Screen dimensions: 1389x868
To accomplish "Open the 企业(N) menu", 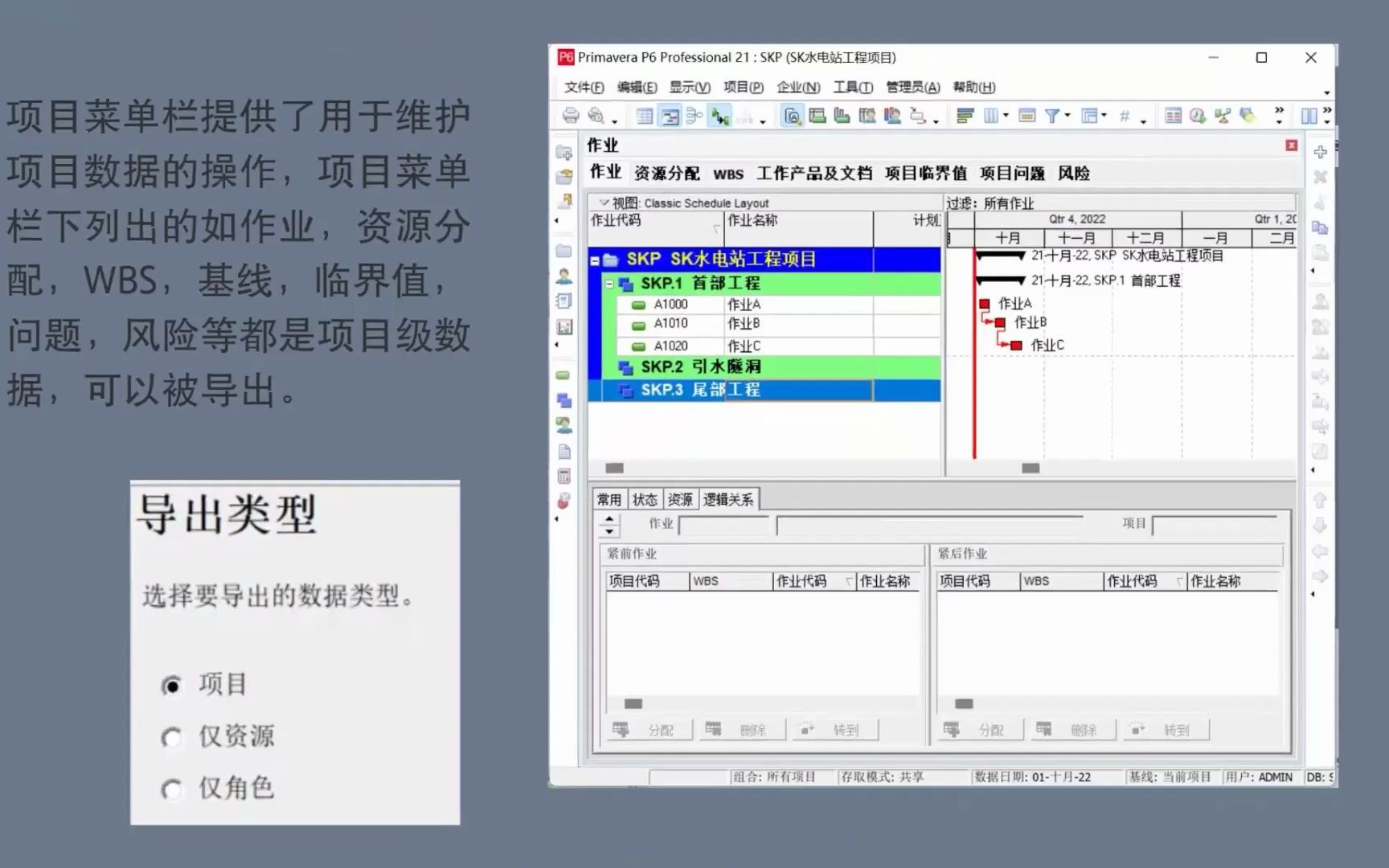I will pyautogui.click(x=798, y=87).
